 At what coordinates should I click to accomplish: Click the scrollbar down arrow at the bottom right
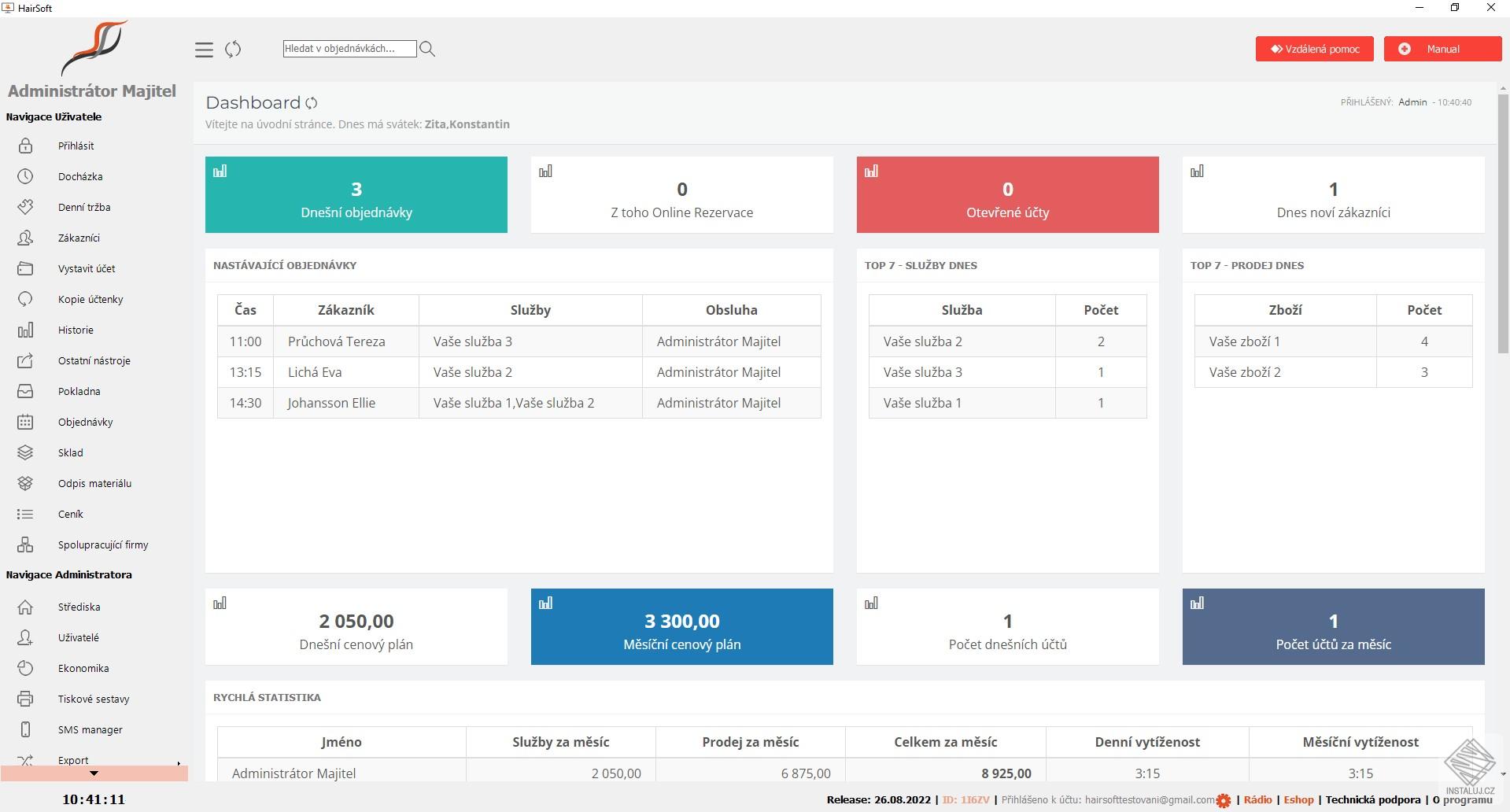pyautogui.click(x=1503, y=774)
